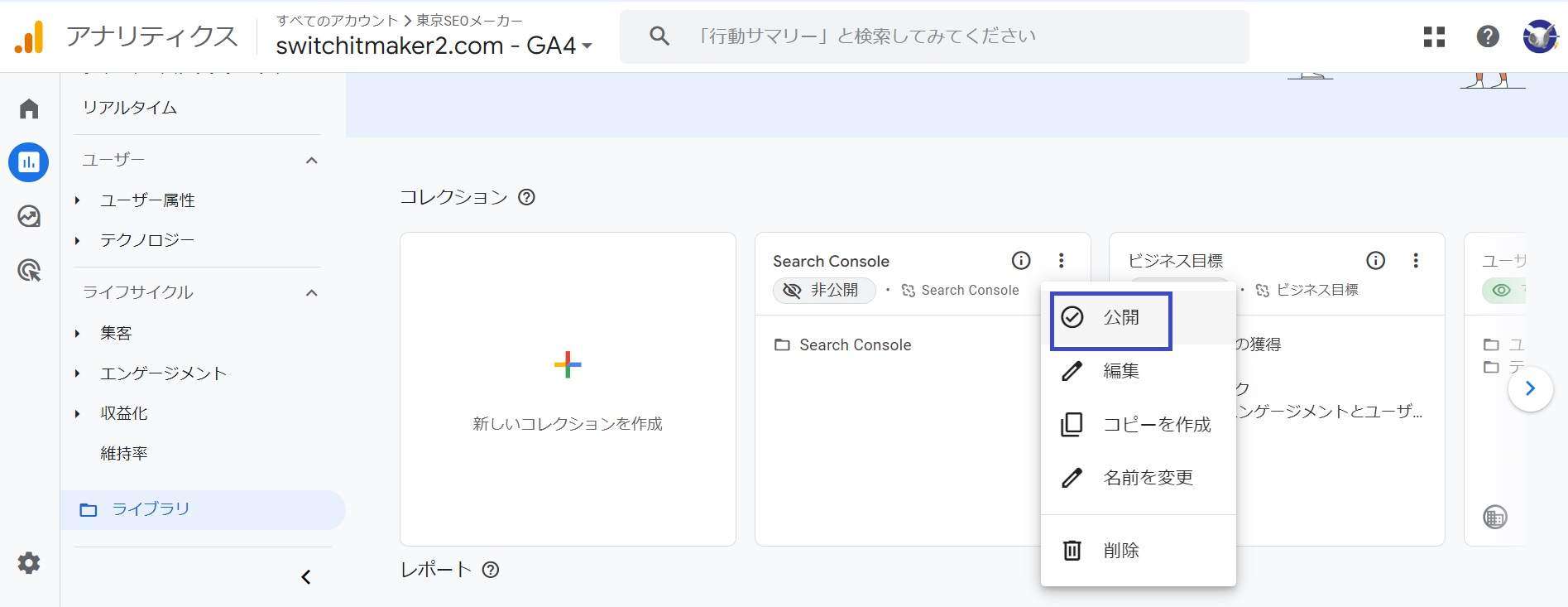Choose 名前を変更 from the menu
This screenshot has width=1568, height=607.
(1139, 478)
